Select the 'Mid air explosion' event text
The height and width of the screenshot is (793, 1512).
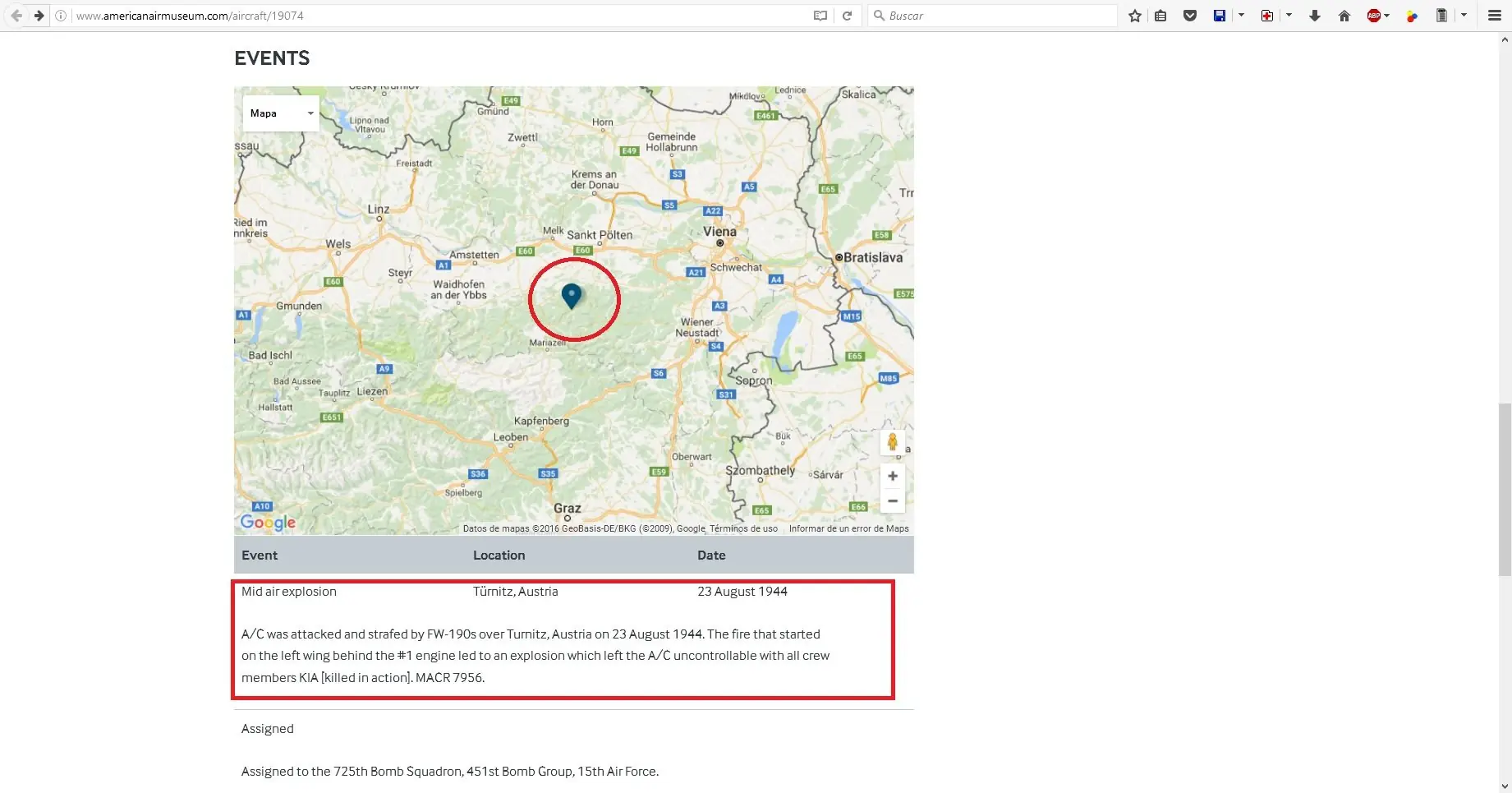(x=289, y=592)
